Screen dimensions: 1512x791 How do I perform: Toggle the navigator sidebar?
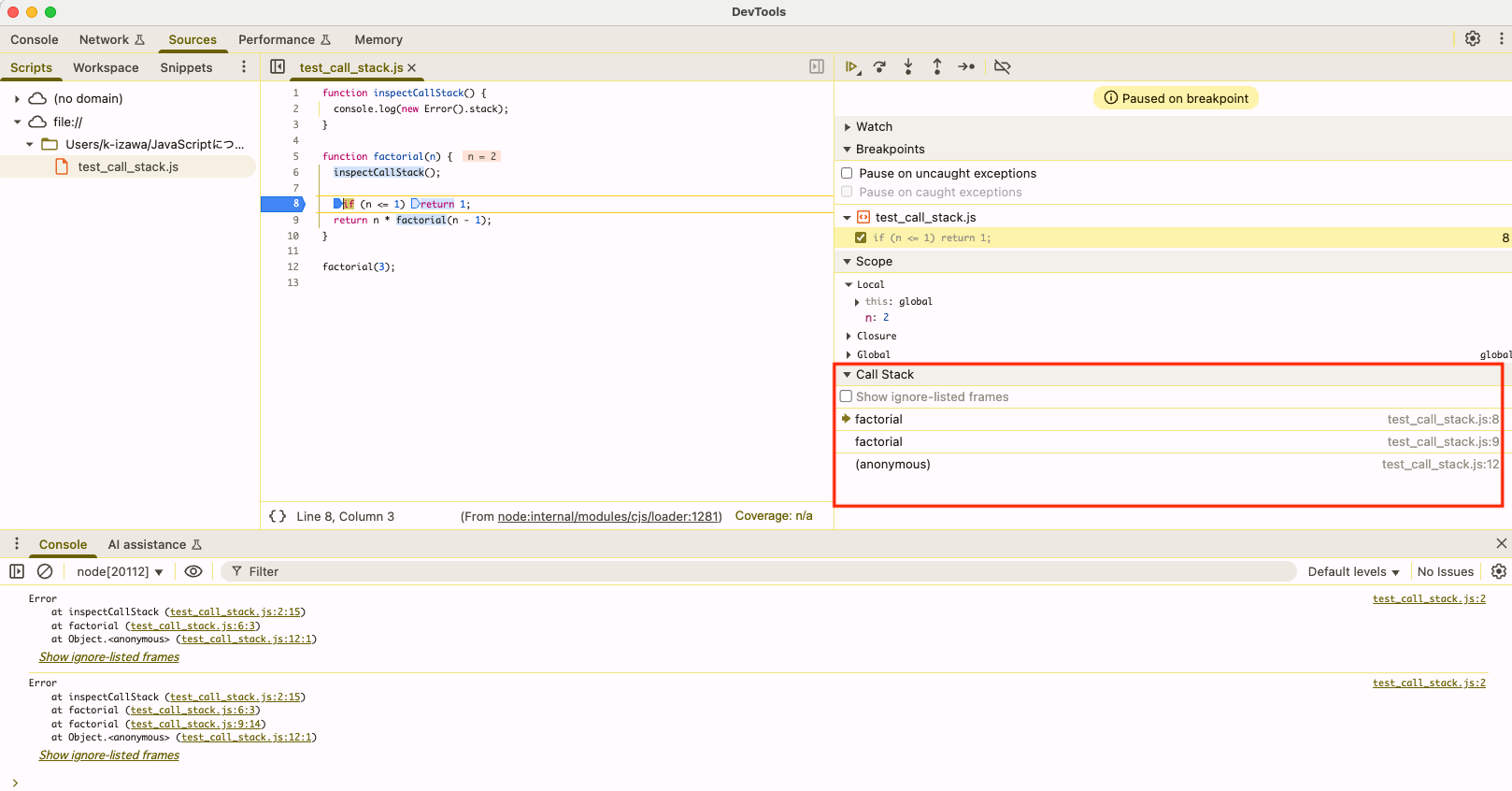[x=278, y=66]
